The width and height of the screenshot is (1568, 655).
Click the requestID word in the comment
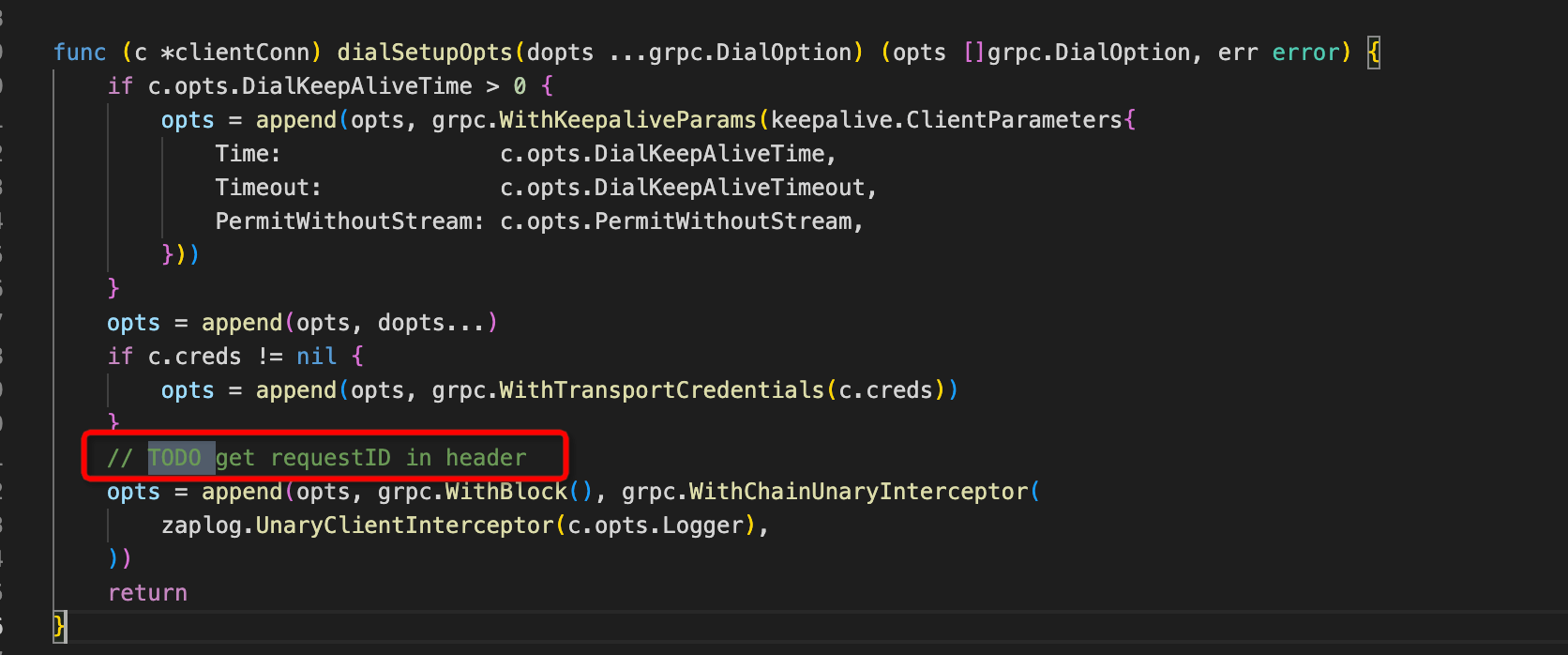[x=330, y=458]
